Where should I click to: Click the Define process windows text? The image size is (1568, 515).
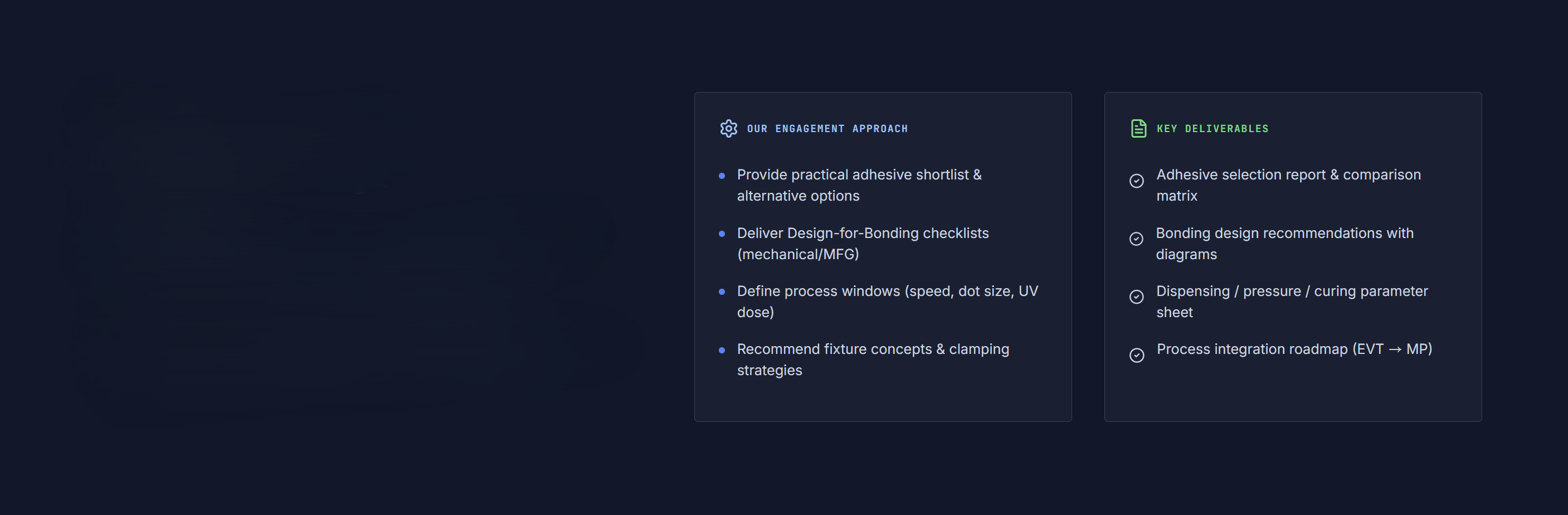tap(887, 302)
